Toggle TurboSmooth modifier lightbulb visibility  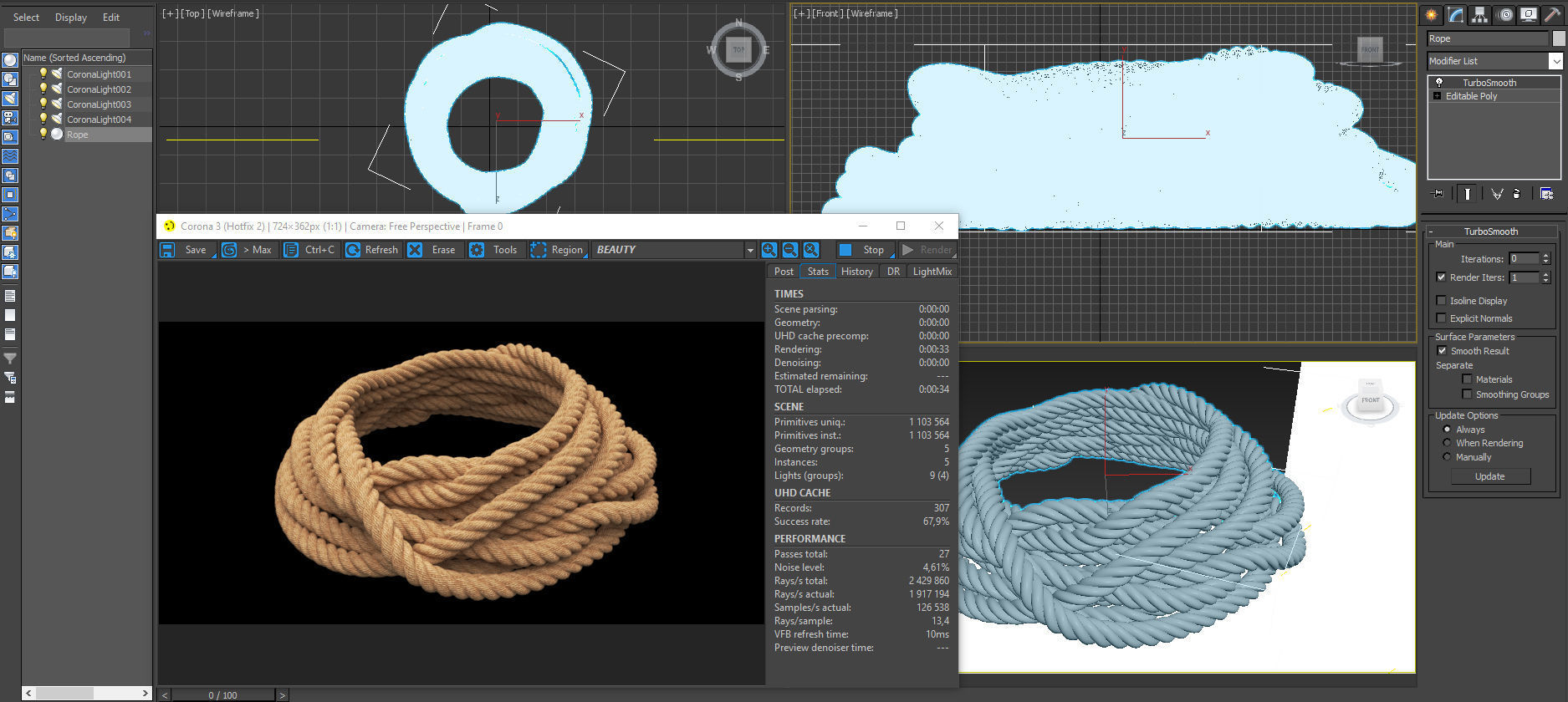1438,82
